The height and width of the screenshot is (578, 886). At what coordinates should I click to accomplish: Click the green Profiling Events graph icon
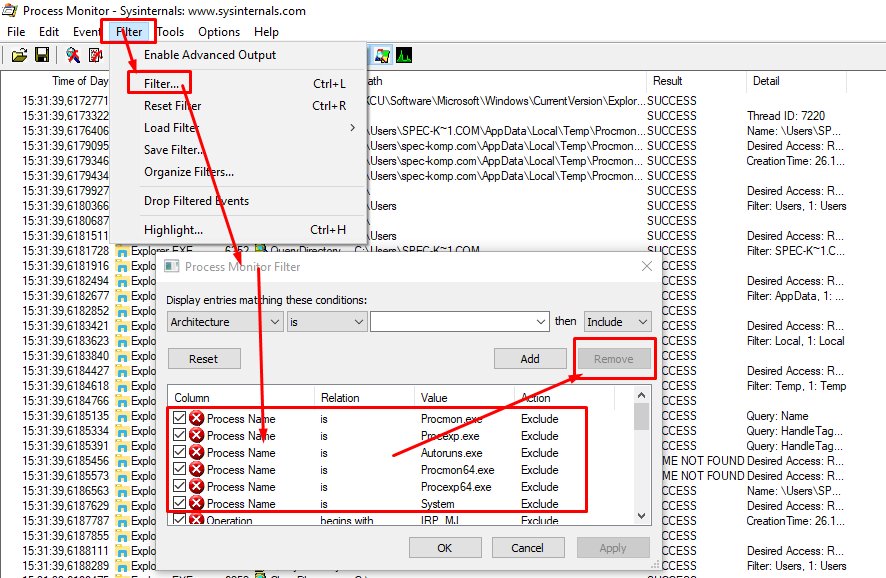click(404, 55)
